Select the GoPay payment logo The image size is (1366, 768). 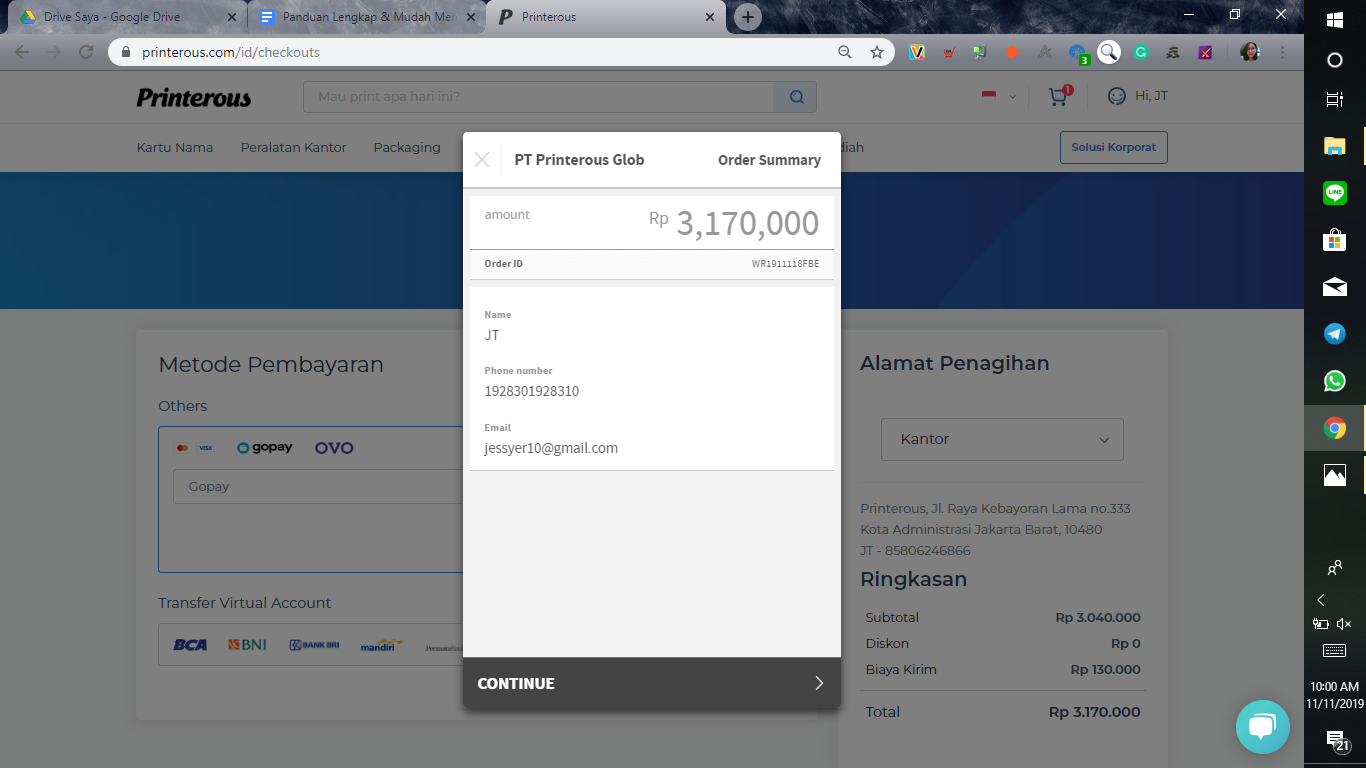pos(265,448)
